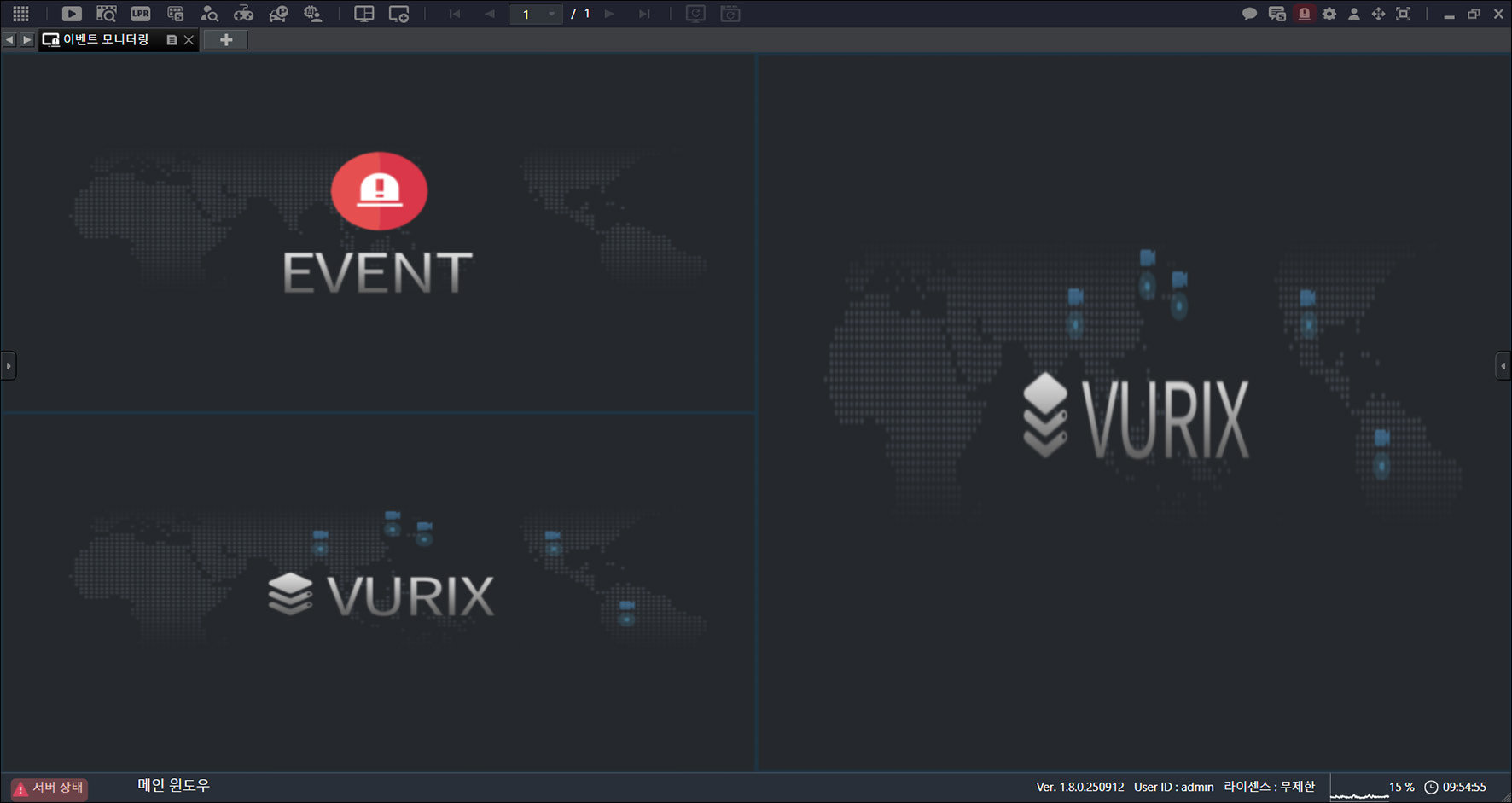The image size is (1512, 803).
Task: Click the scheduled sequence calendar icon
Action: (x=730, y=14)
